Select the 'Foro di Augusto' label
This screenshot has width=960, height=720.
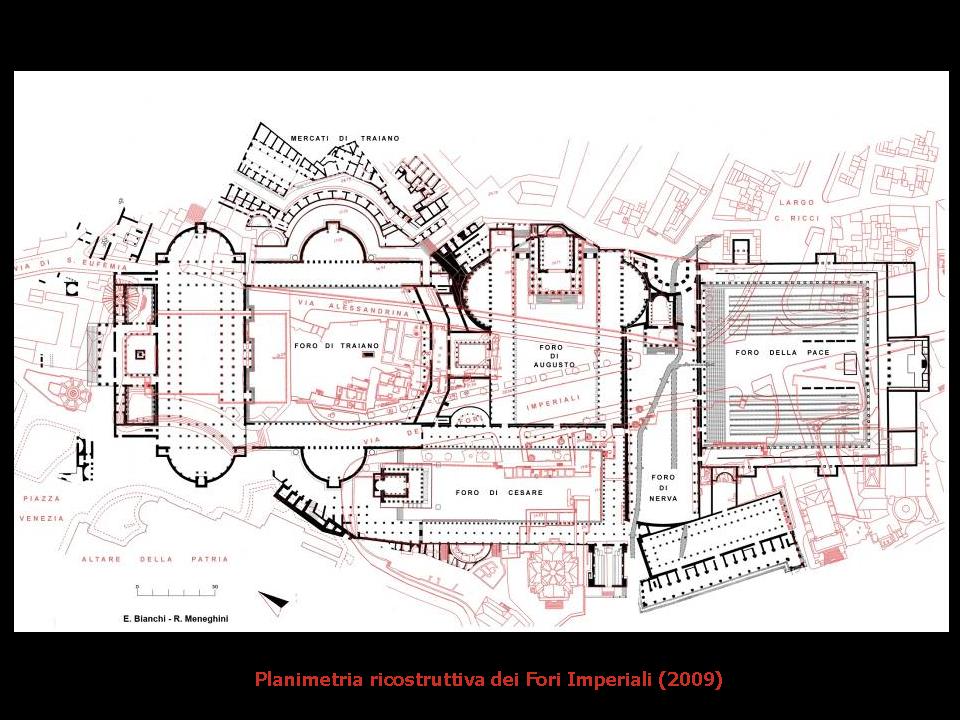click(555, 356)
